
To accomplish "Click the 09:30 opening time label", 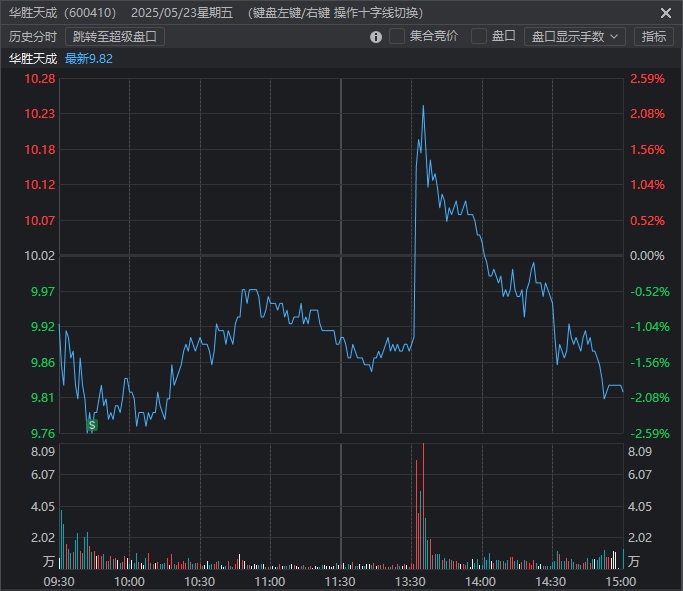I will pyautogui.click(x=60, y=581).
